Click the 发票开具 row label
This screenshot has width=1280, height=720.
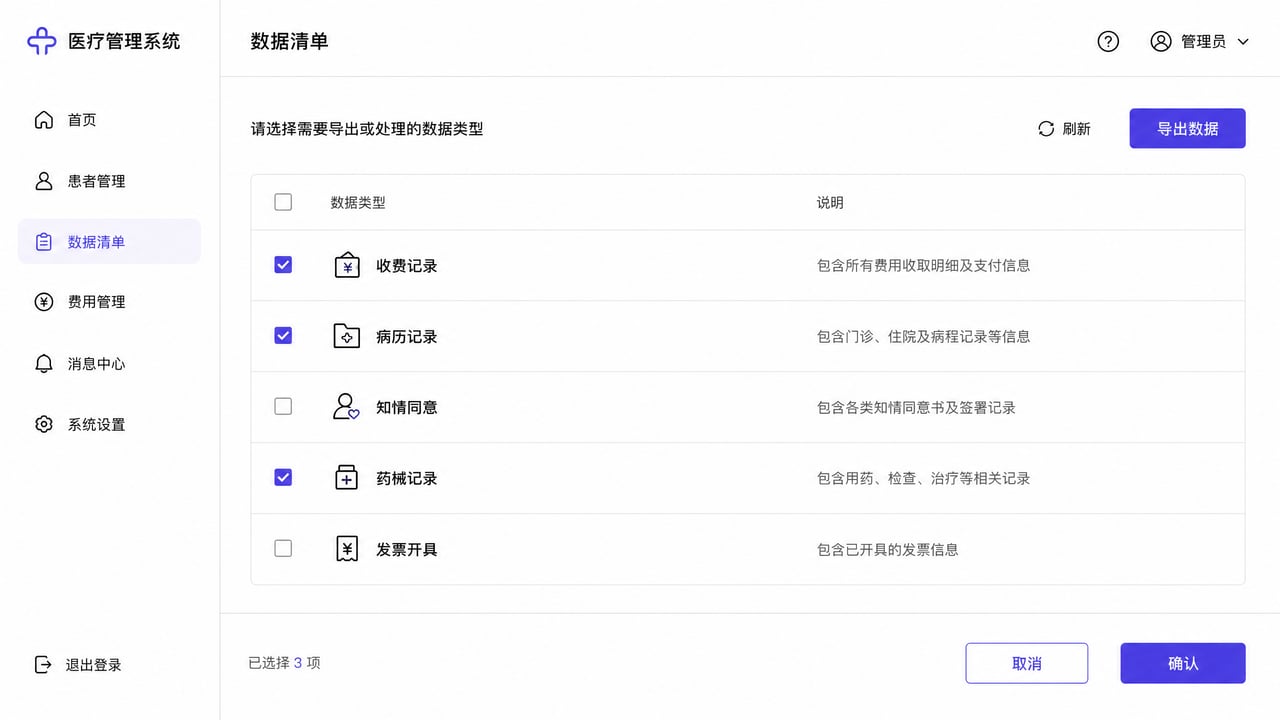[x=407, y=550]
